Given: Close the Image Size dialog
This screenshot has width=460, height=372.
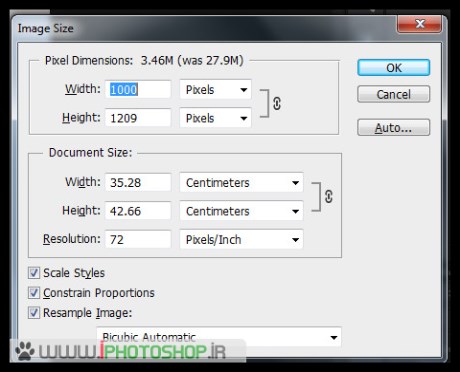Looking at the screenshot, I should click(x=420, y=24).
